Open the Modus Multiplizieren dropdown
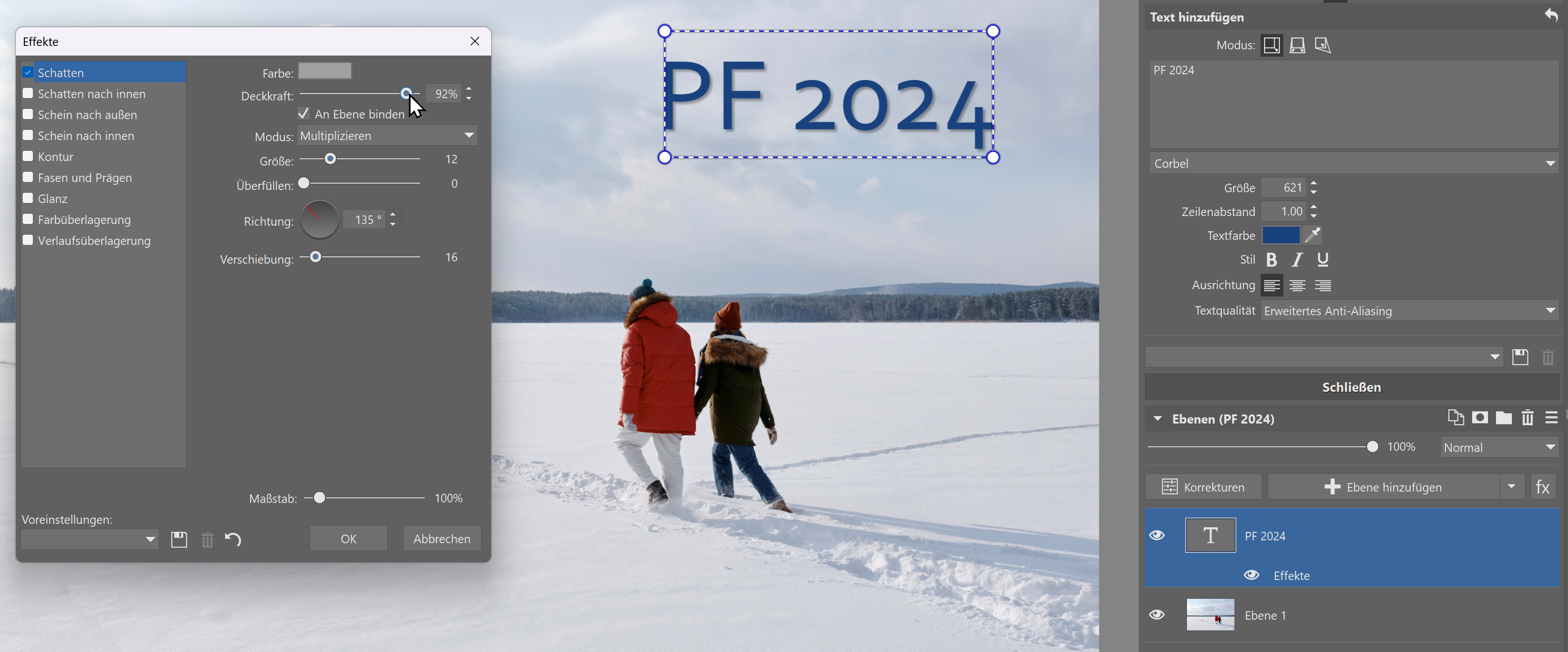 pyautogui.click(x=387, y=136)
